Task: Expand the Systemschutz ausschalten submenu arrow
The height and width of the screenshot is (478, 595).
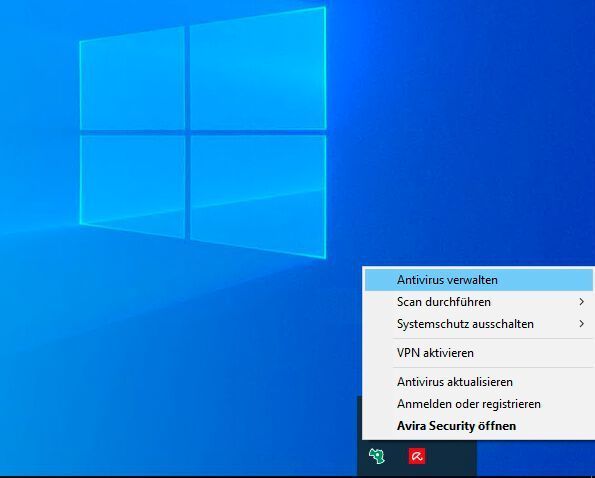Action: pyautogui.click(x=582, y=324)
